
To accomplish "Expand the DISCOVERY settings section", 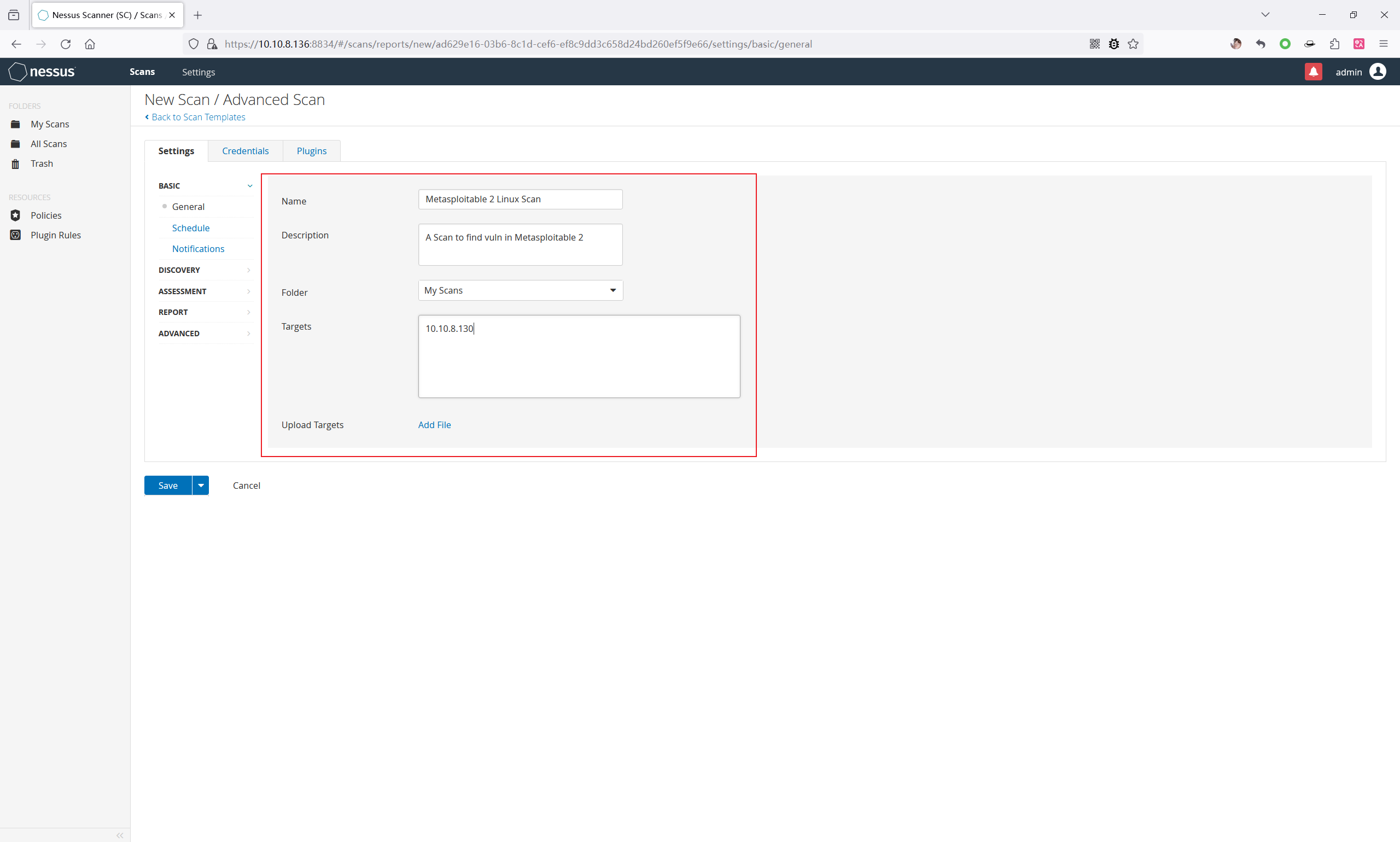I will 206,270.
